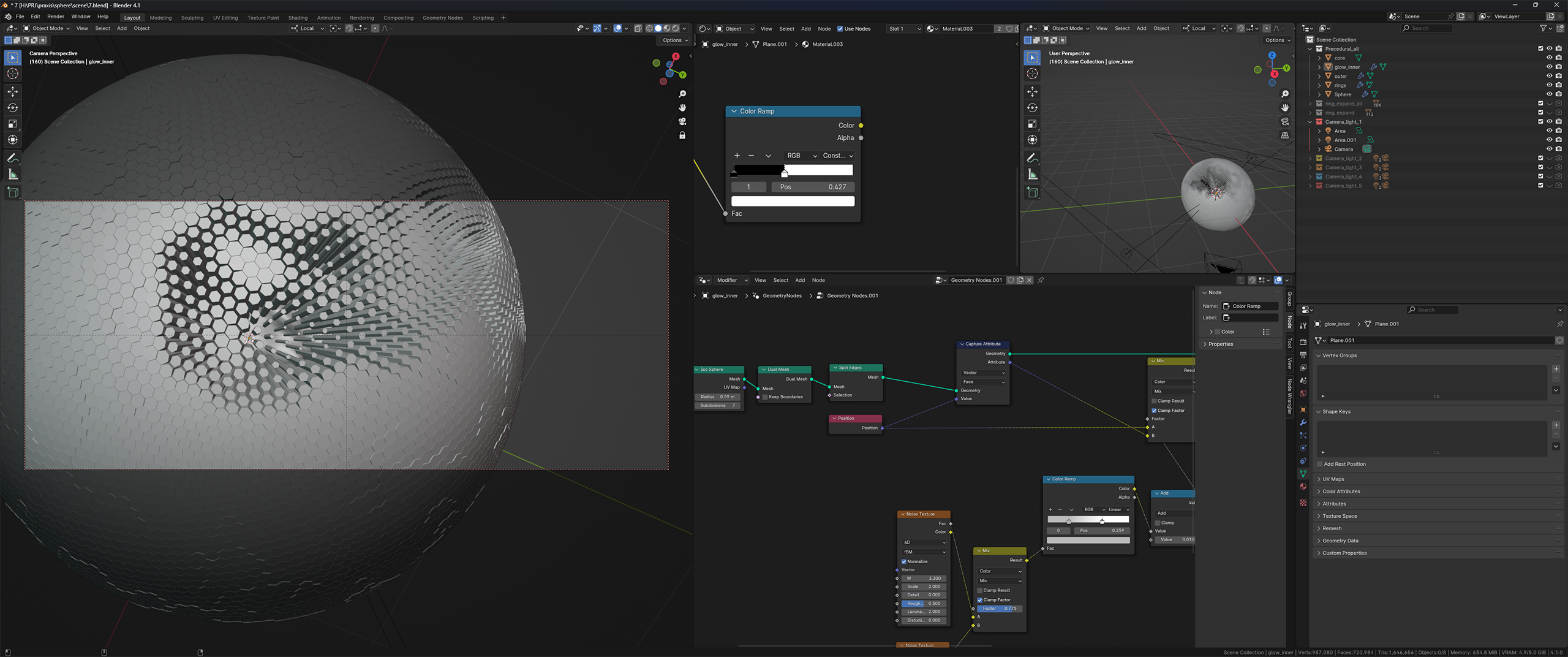The height and width of the screenshot is (657, 1568).
Task: Open the Render menu
Action: 56,17
